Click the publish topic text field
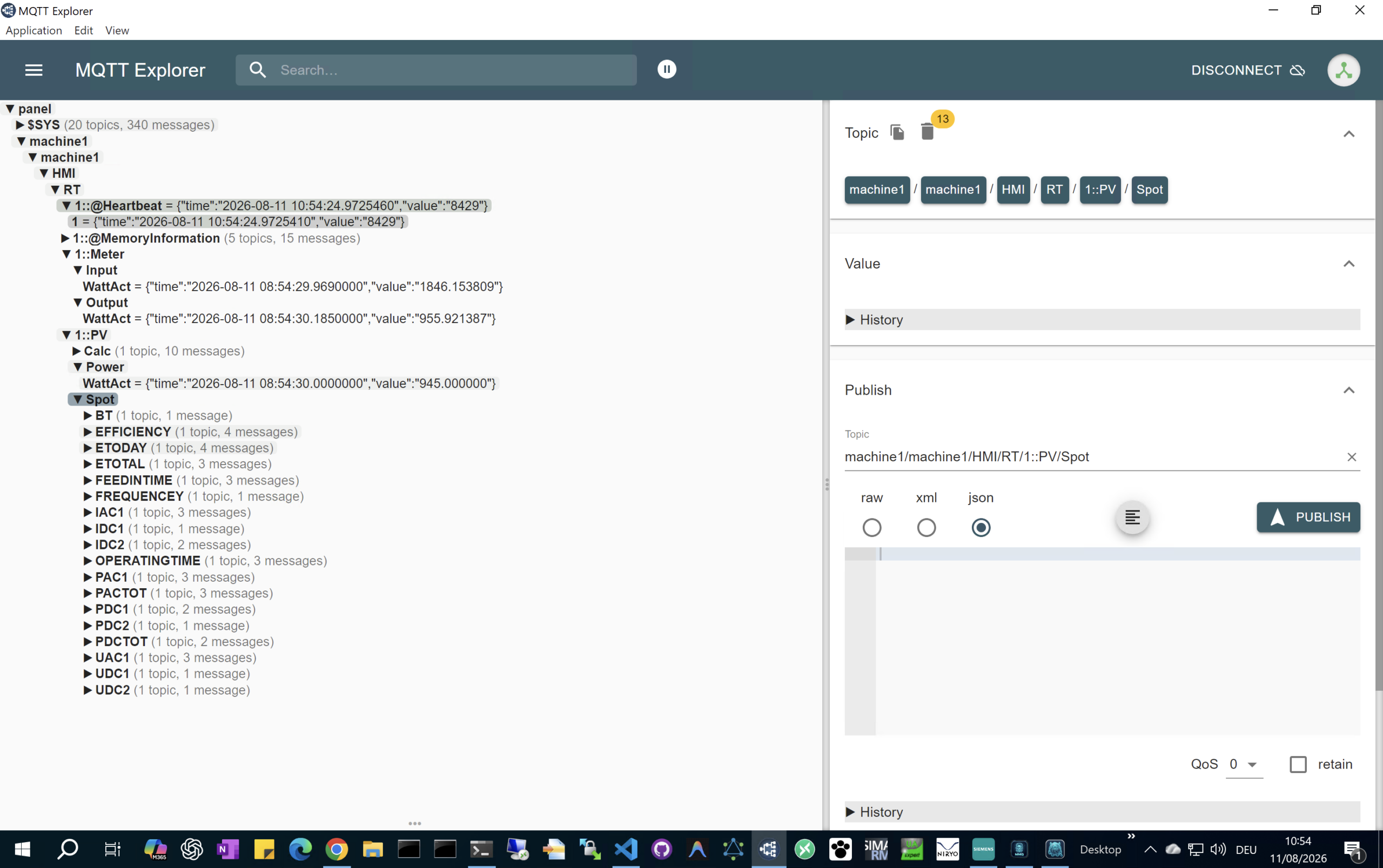Viewport: 1383px width, 868px height. click(x=1093, y=457)
